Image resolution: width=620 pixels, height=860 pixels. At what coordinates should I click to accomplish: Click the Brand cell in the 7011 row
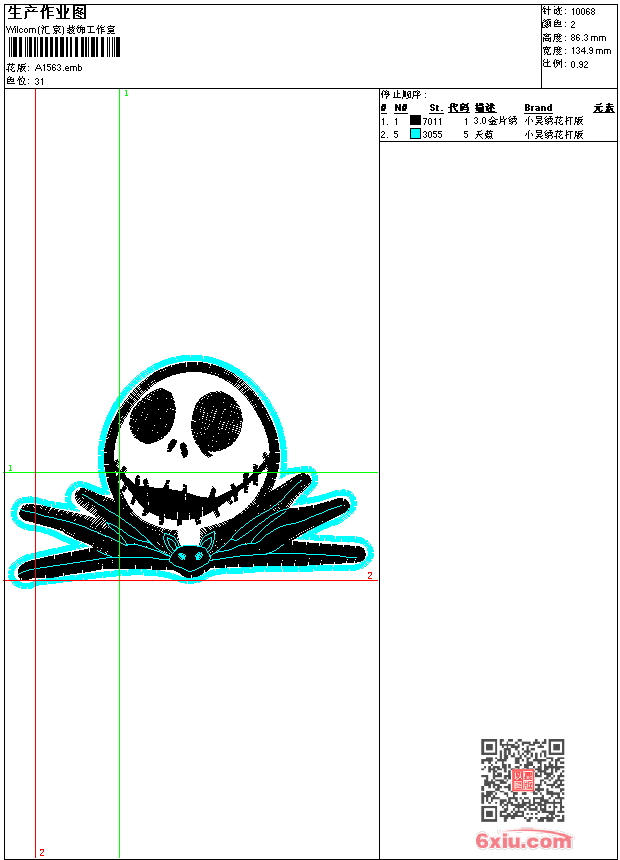[x=554, y=121]
